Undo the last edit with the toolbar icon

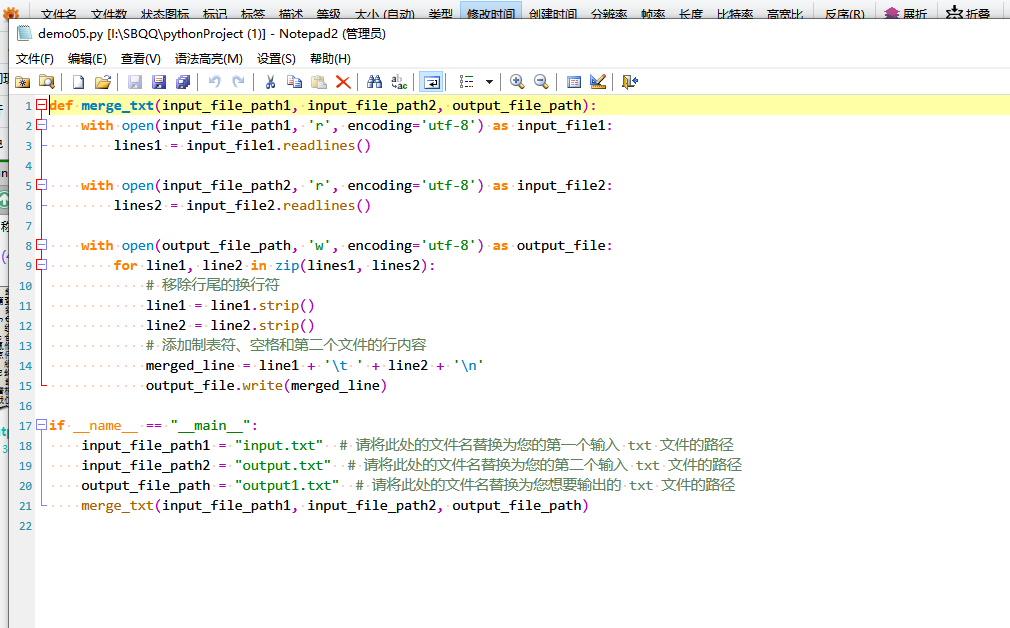[x=214, y=81]
